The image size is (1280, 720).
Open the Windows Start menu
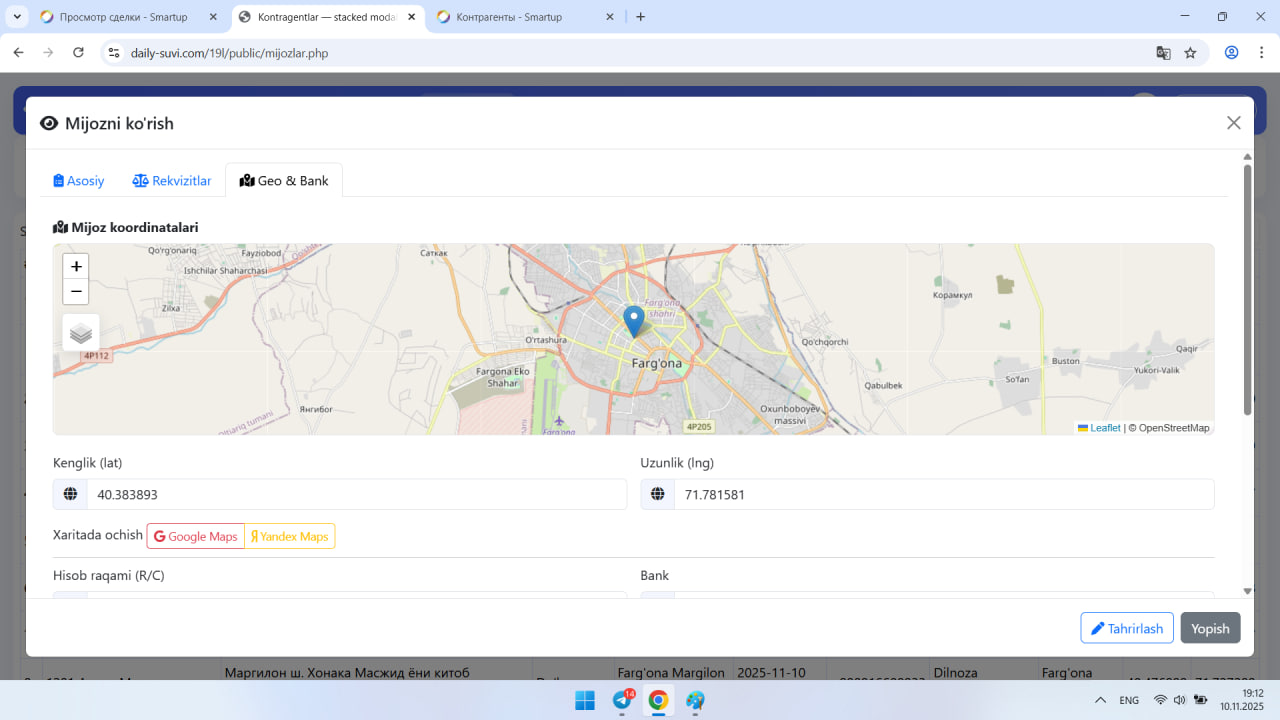[585, 700]
